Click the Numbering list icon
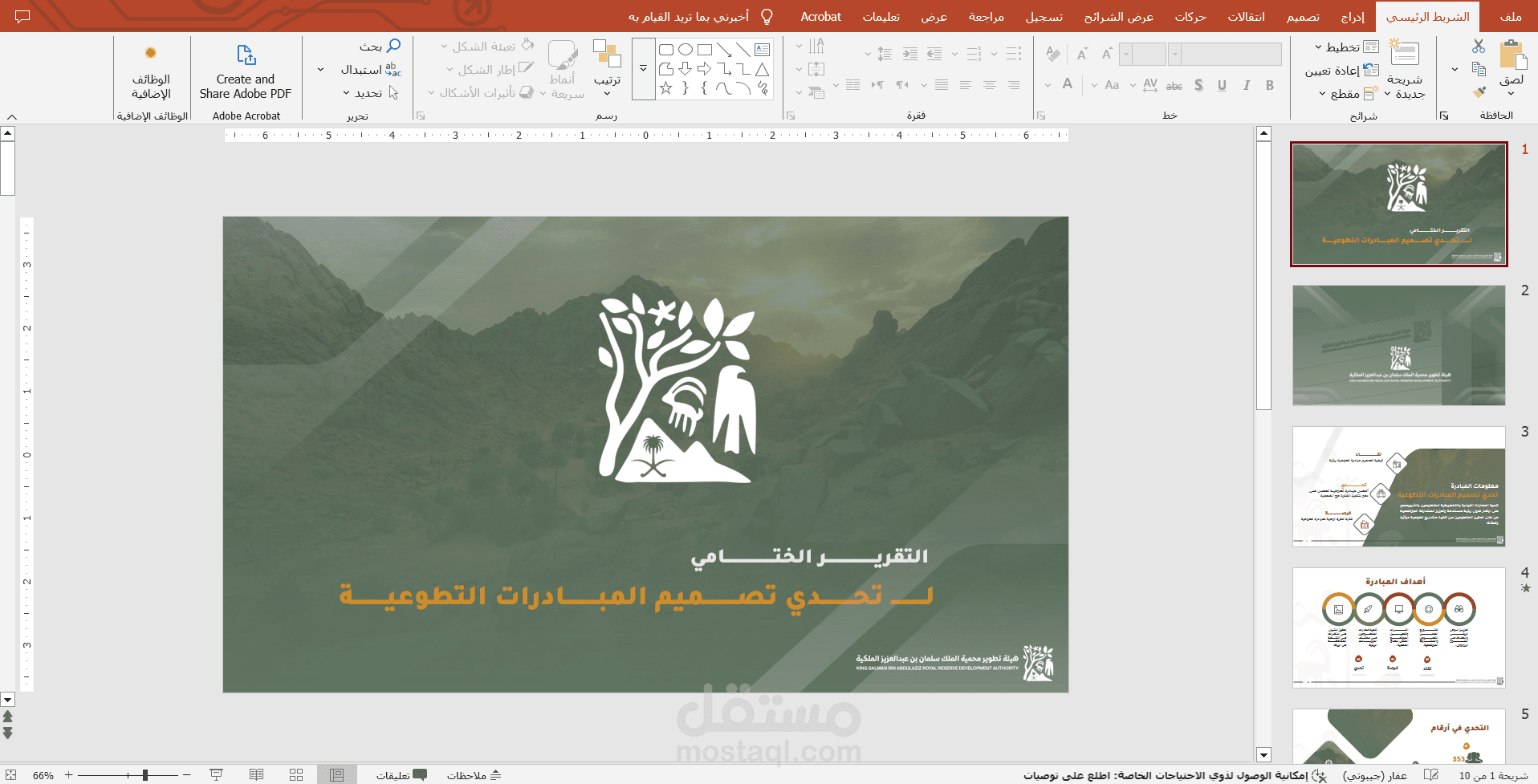This screenshot has height=784, width=1538. click(x=974, y=54)
